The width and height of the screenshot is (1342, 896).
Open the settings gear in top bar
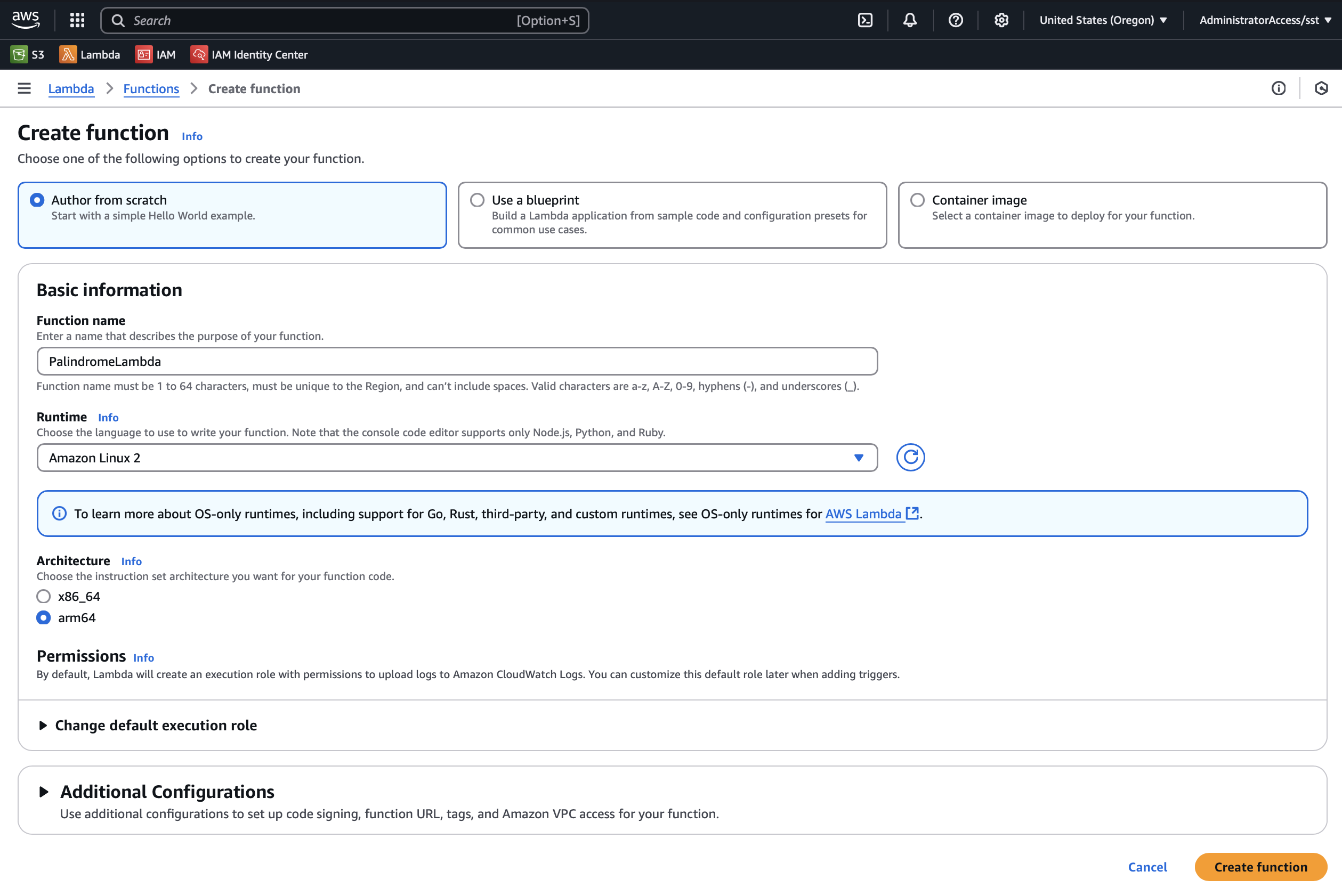click(1001, 21)
